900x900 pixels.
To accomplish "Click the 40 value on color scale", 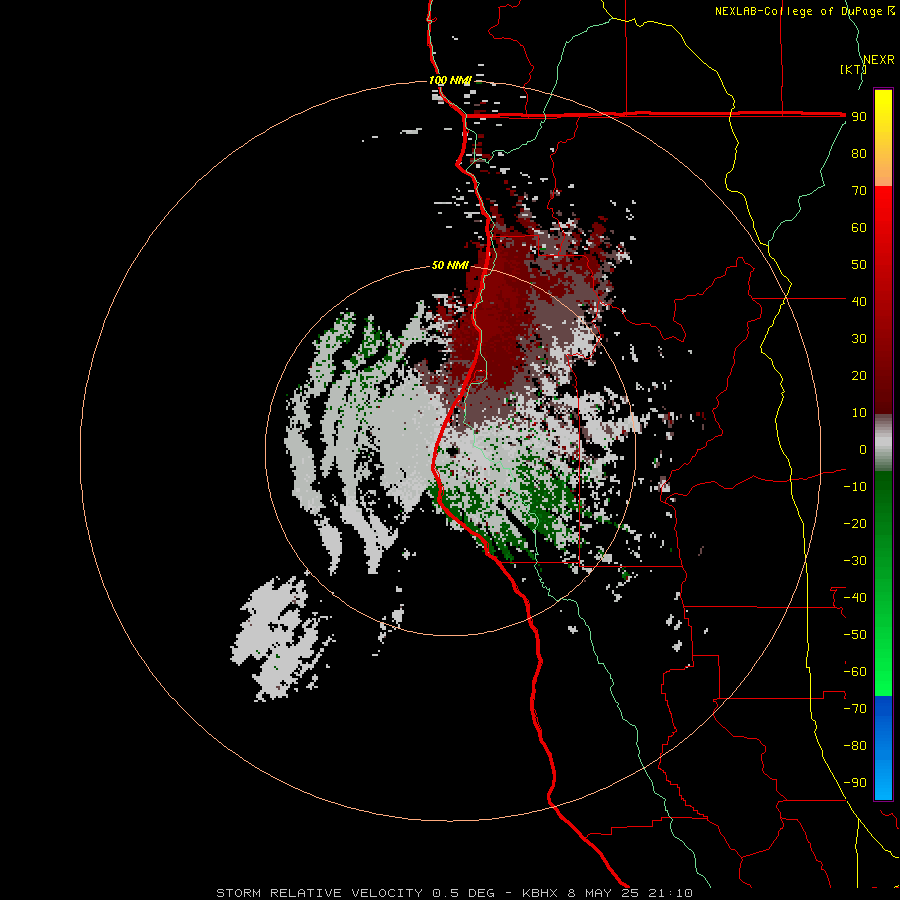I will [x=859, y=301].
